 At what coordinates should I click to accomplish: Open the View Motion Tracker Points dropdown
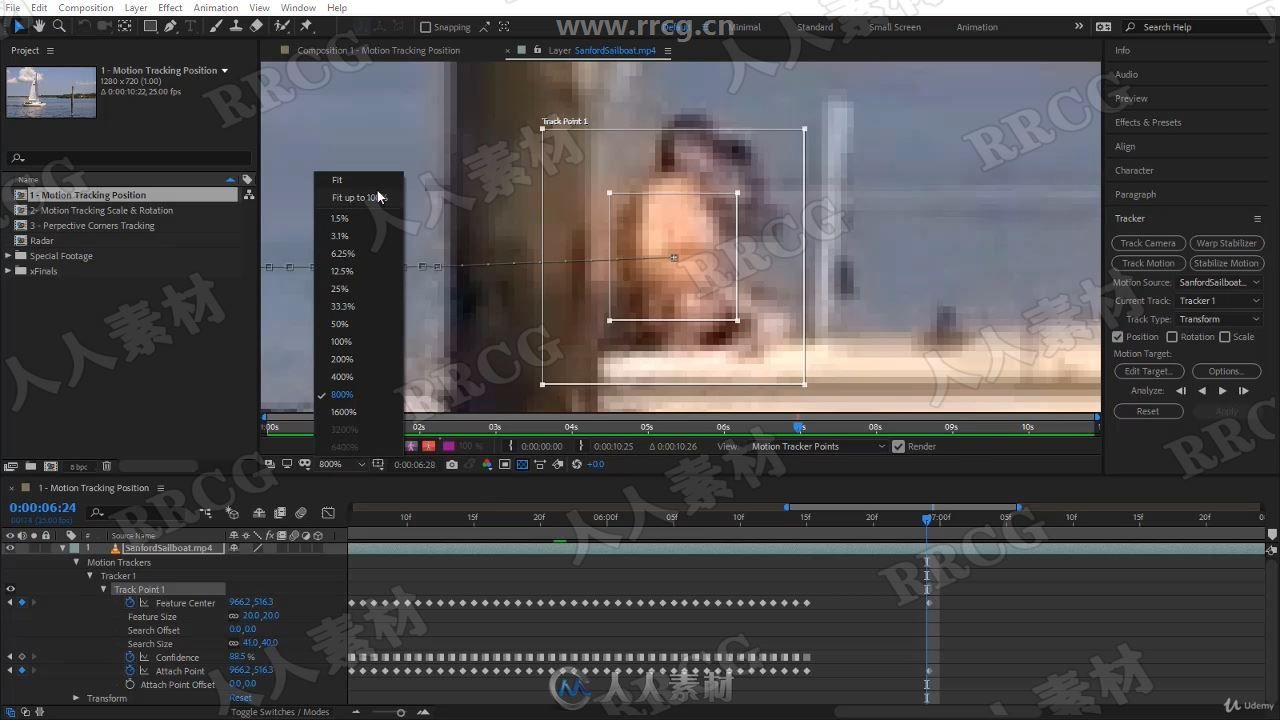pyautogui.click(x=818, y=446)
